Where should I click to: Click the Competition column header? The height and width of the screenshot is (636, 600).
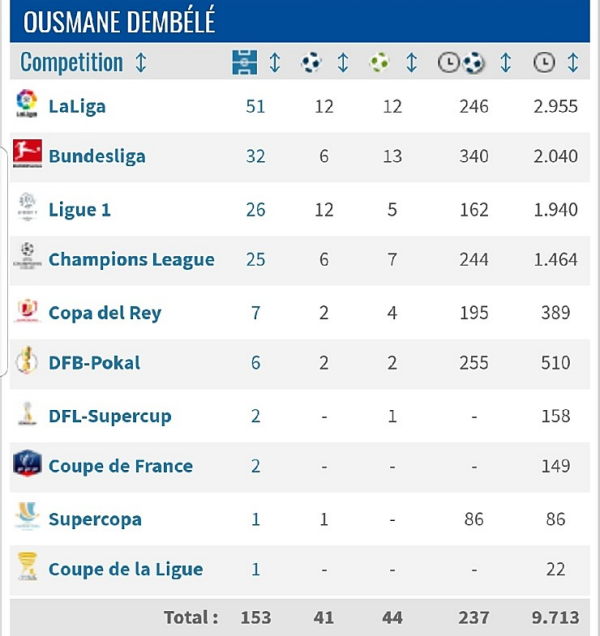pos(71,63)
